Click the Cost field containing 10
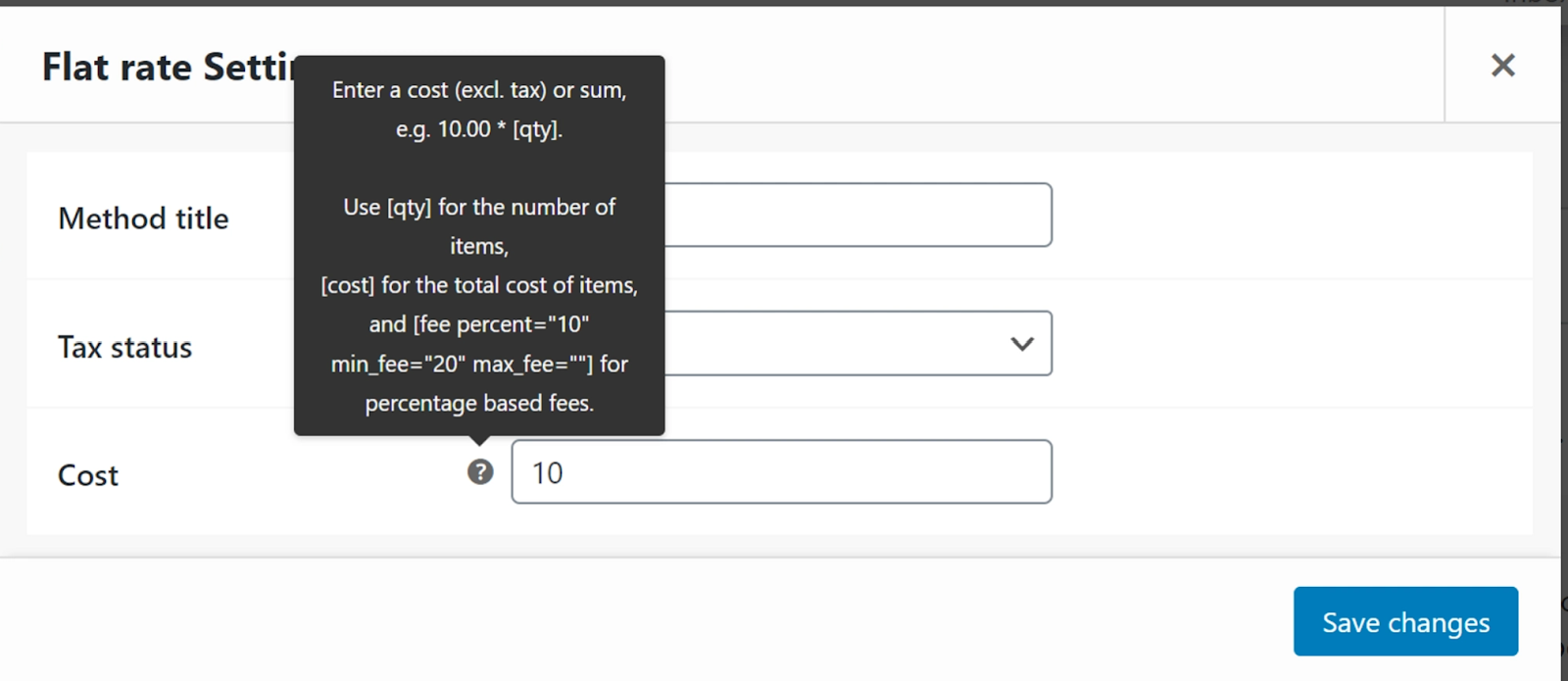This screenshot has width=1568, height=681. pyautogui.click(x=781, y=472)
